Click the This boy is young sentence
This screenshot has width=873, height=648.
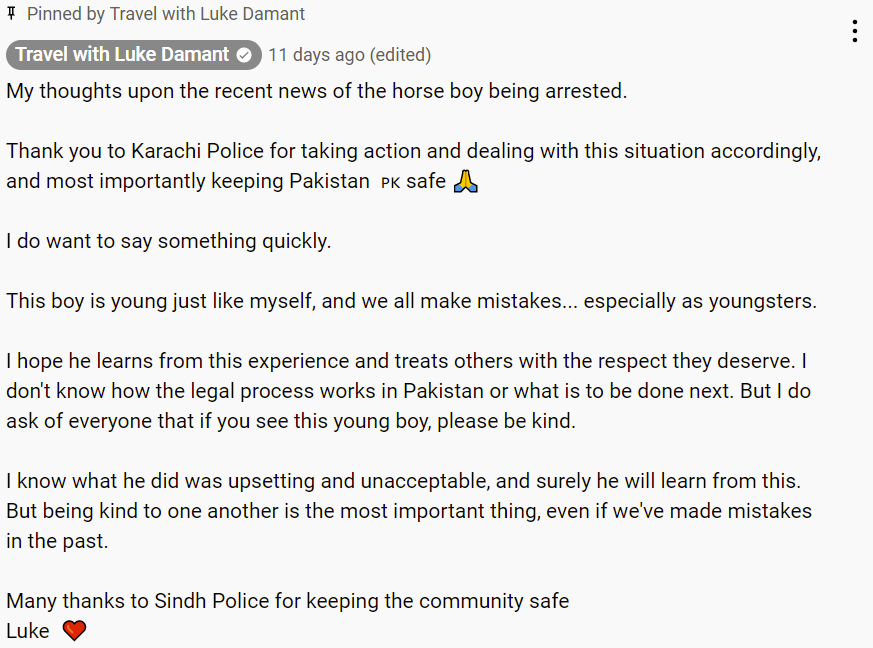[x=411, y=301]
